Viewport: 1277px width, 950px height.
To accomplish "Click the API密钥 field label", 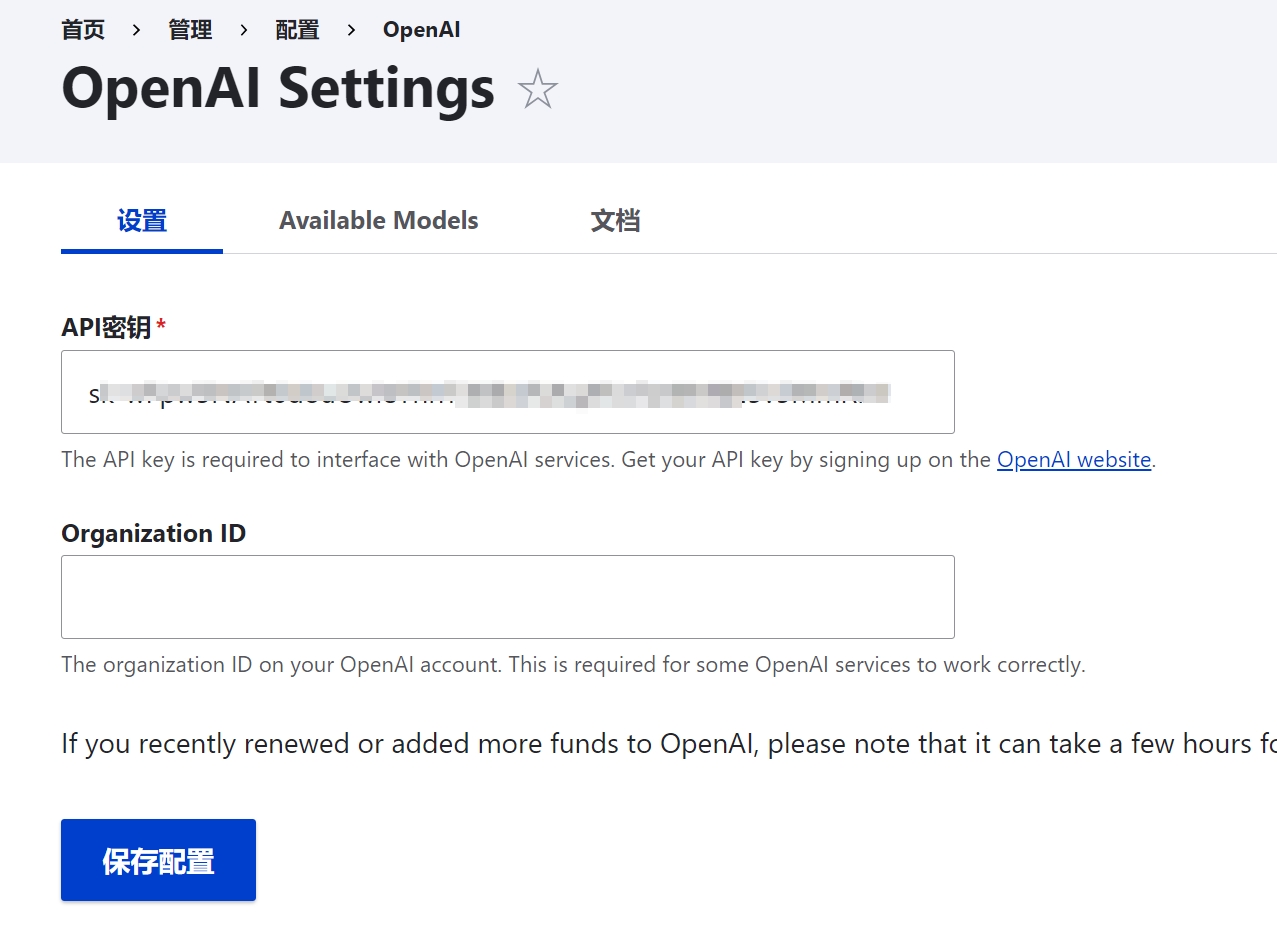I will (x=106, y=327).
